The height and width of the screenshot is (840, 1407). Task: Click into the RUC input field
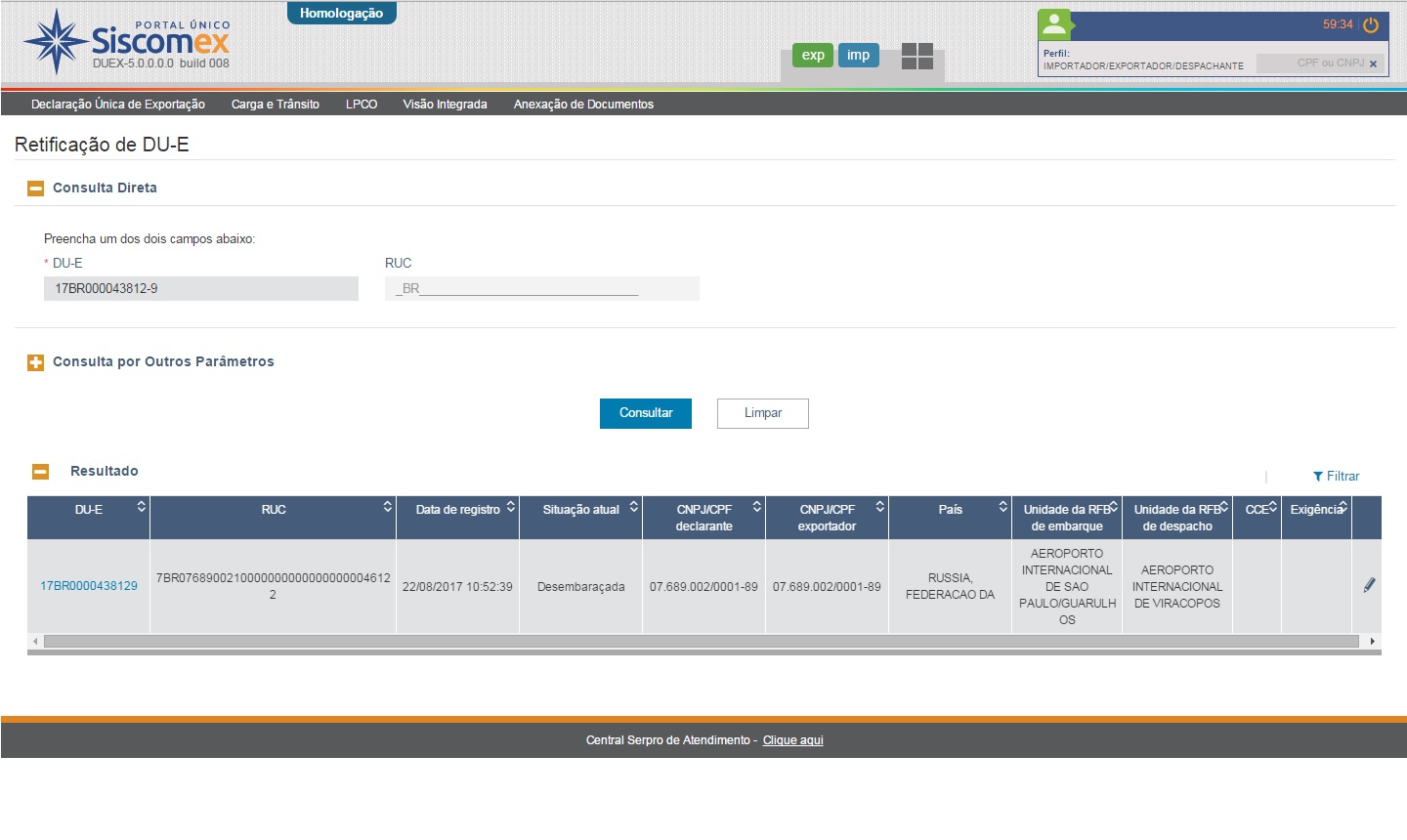[x=541, y=289]
